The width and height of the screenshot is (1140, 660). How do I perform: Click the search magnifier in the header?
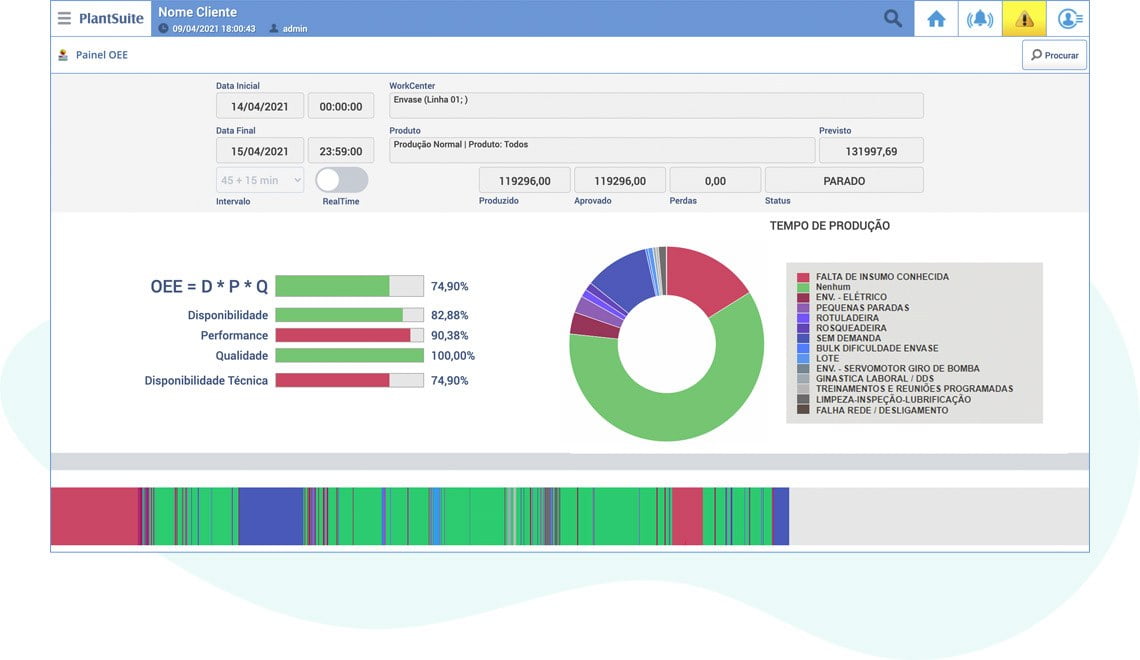tap(893, 18)
